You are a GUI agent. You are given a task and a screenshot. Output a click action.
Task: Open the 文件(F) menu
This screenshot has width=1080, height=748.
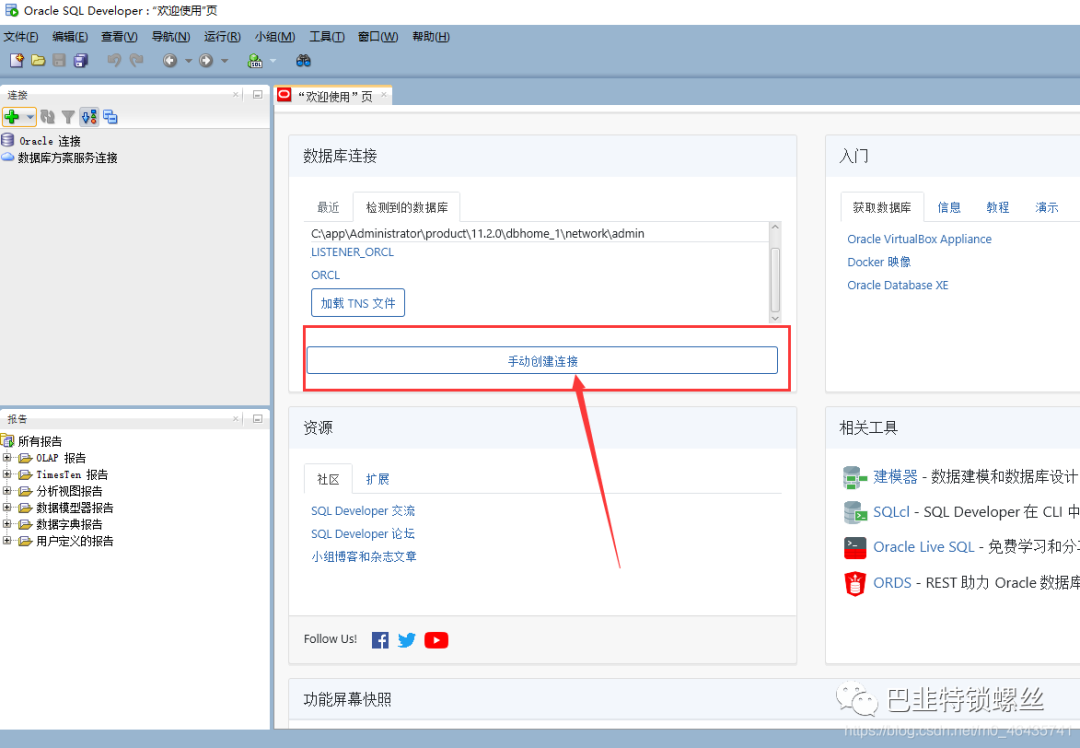pyautogui.click(x=21, y=37)
